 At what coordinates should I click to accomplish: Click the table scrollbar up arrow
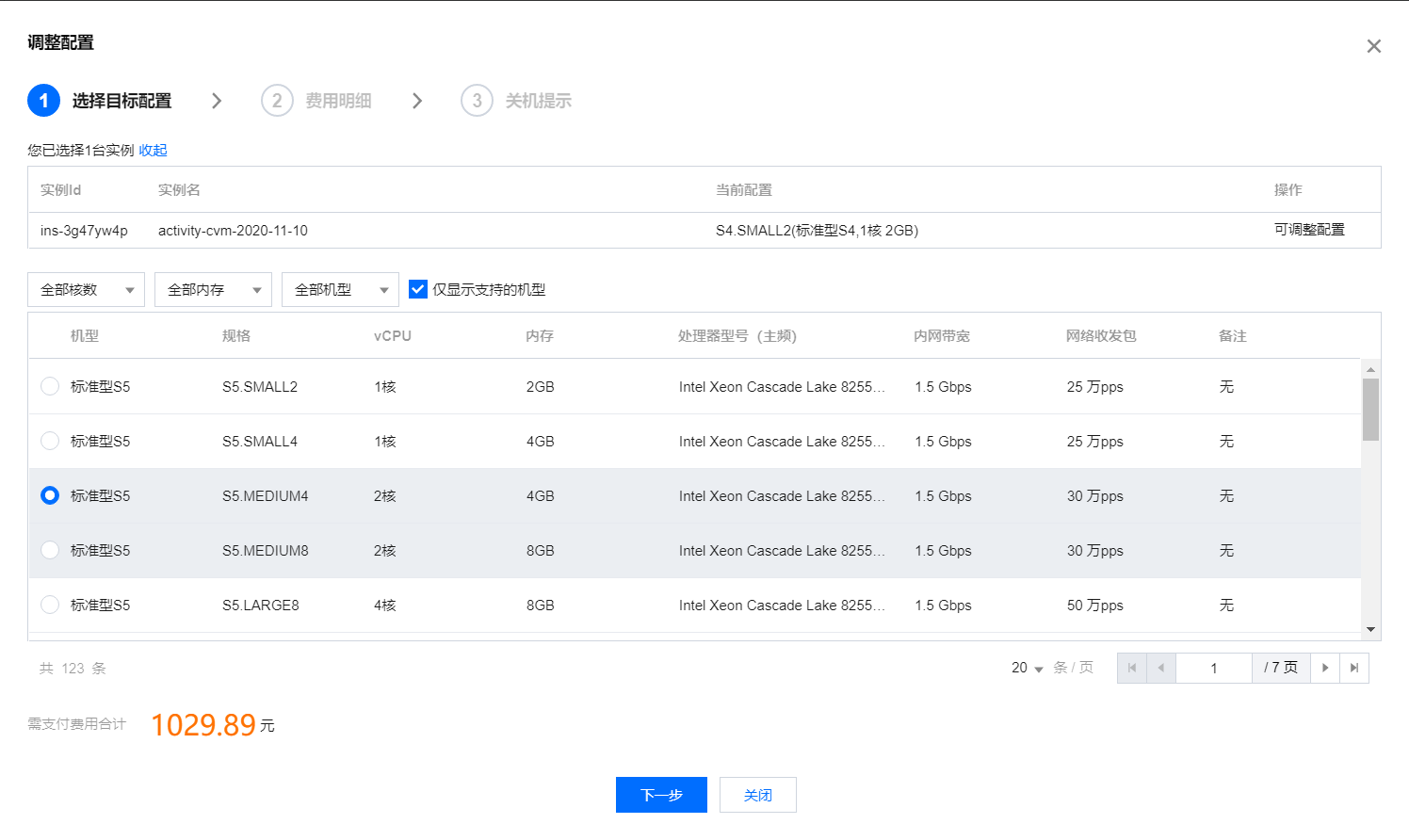tap(1370, 369)
